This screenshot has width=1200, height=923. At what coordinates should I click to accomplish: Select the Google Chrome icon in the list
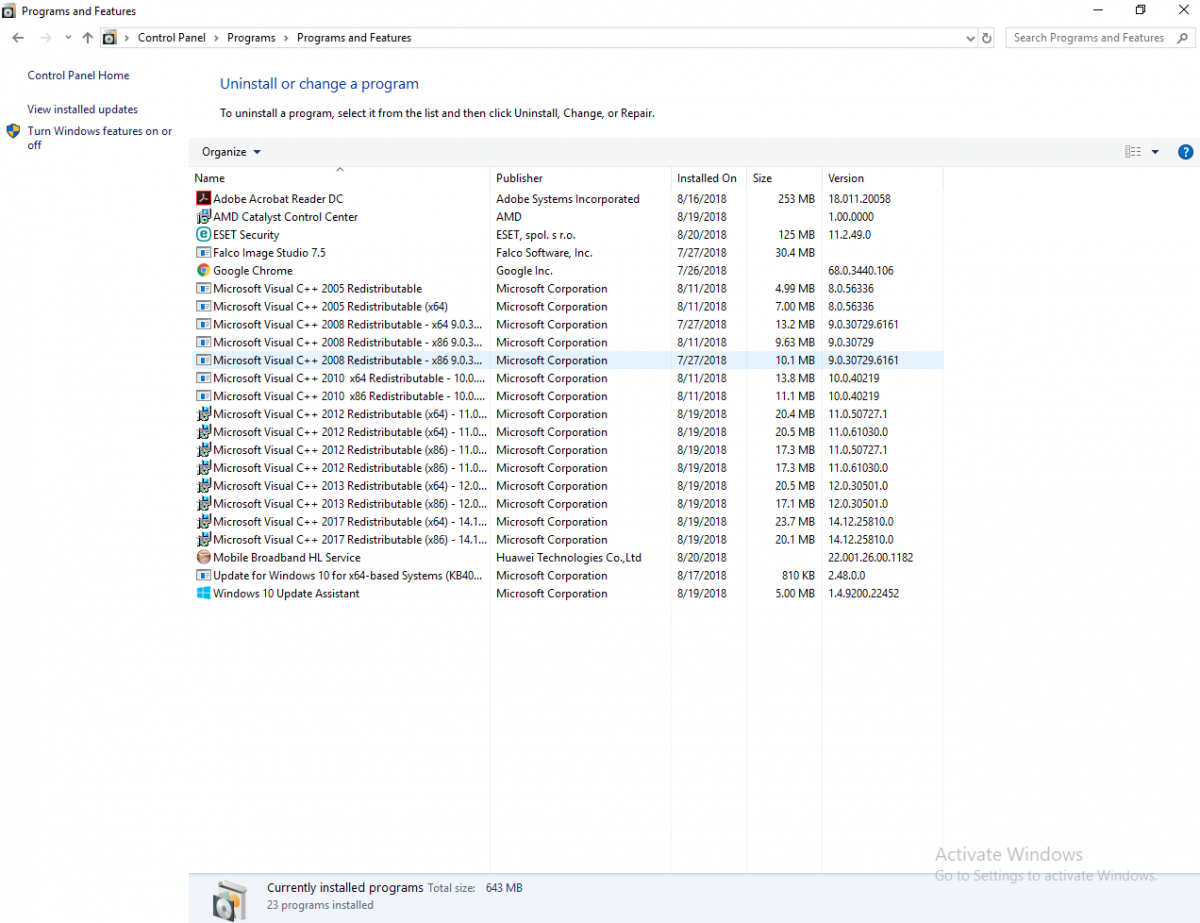tap(204, 271)
